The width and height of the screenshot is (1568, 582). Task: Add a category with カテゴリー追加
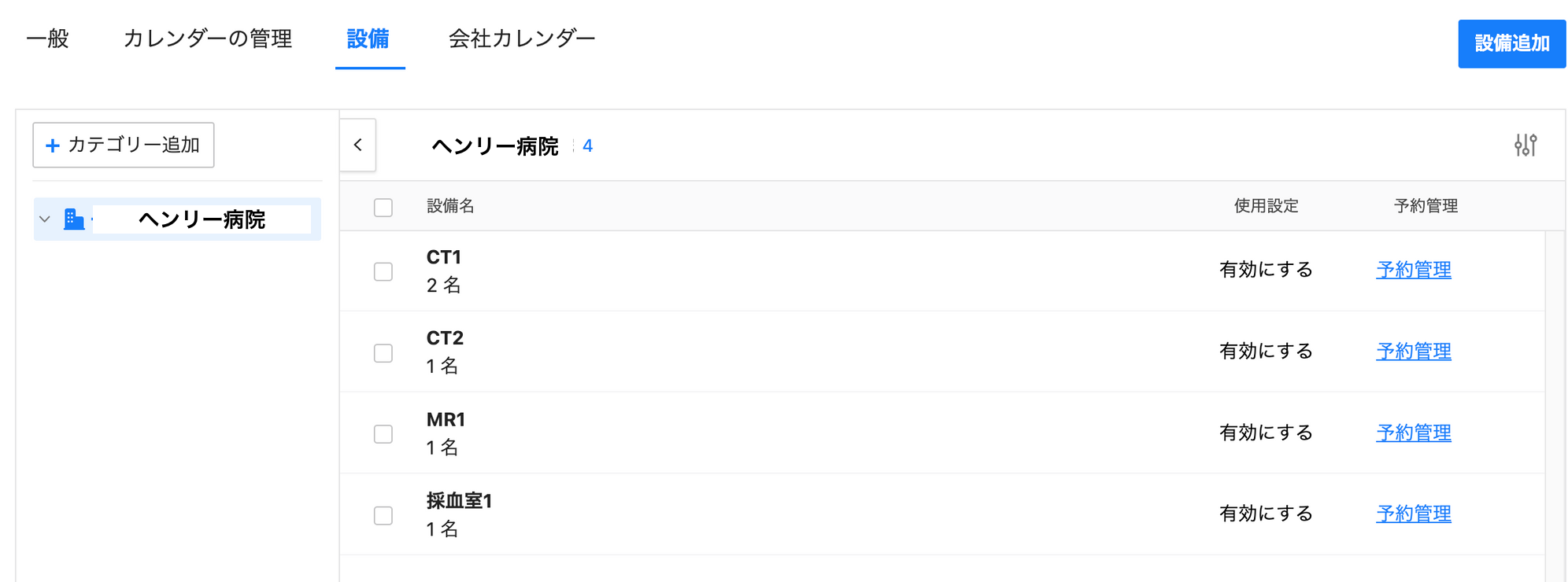coord(124,145)
